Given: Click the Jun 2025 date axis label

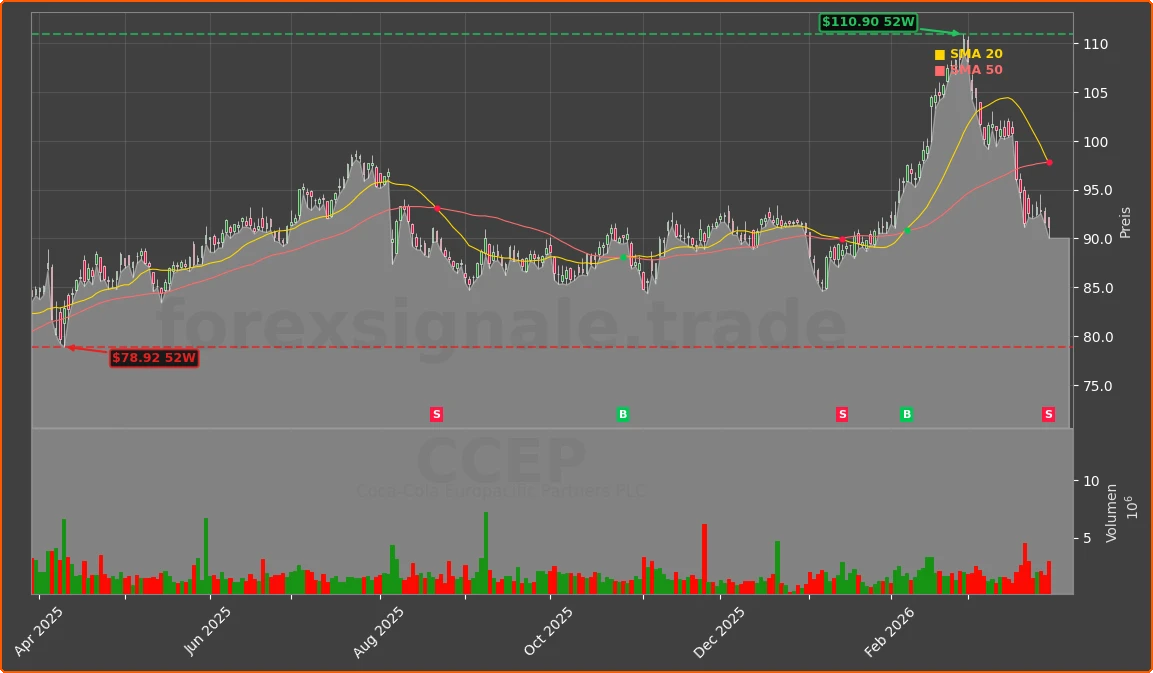Looking at the screenshot, I should tap(208, 632).
